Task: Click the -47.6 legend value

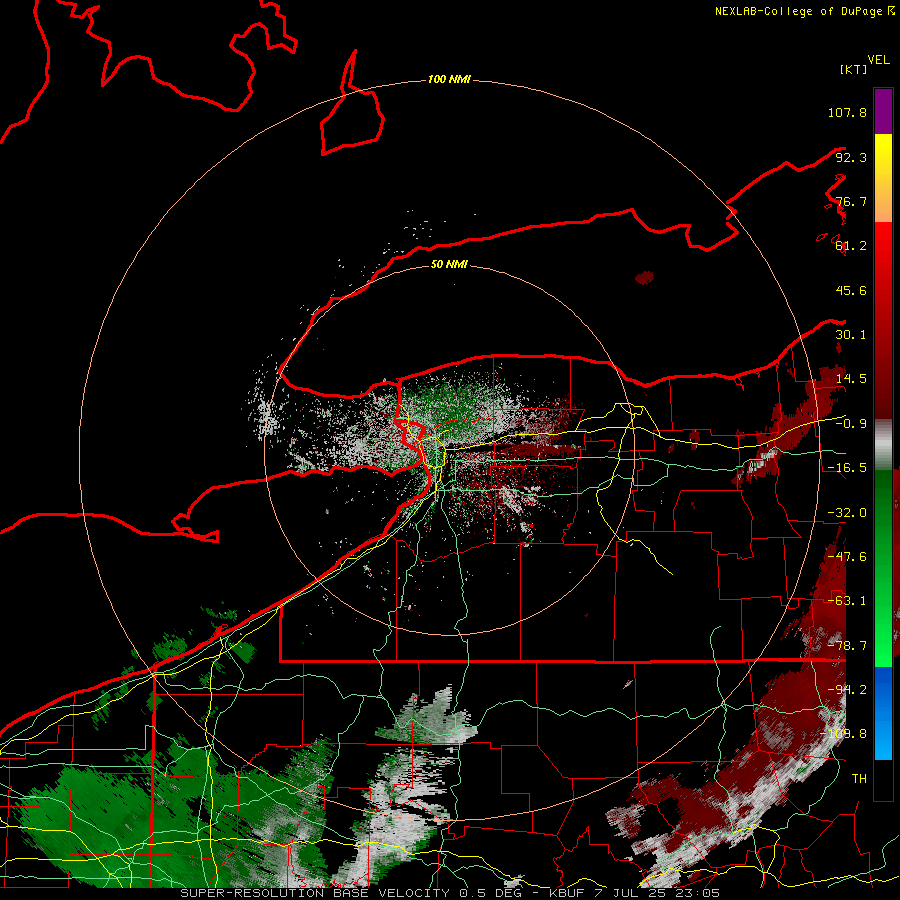Action: 847,557
